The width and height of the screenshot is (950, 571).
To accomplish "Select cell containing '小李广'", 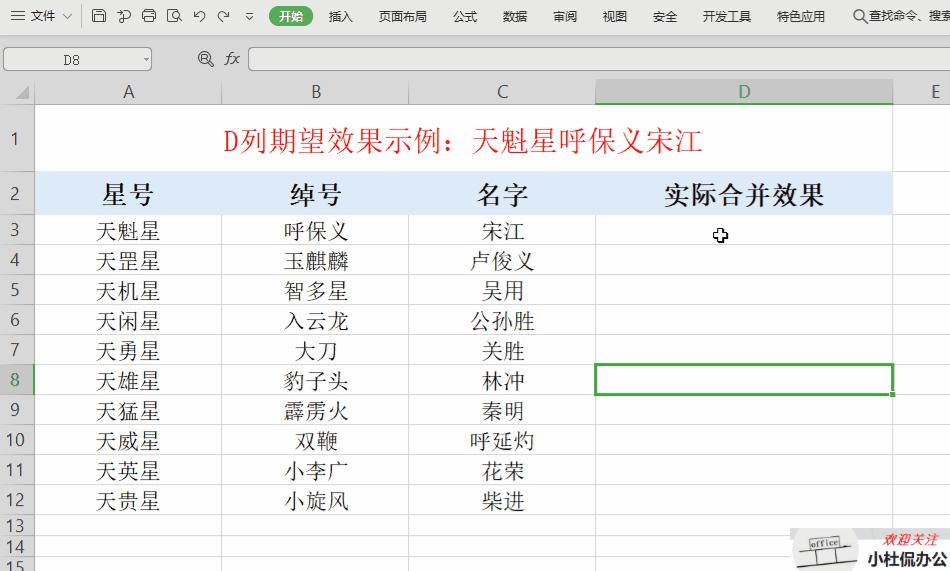I will coord(315,470).
